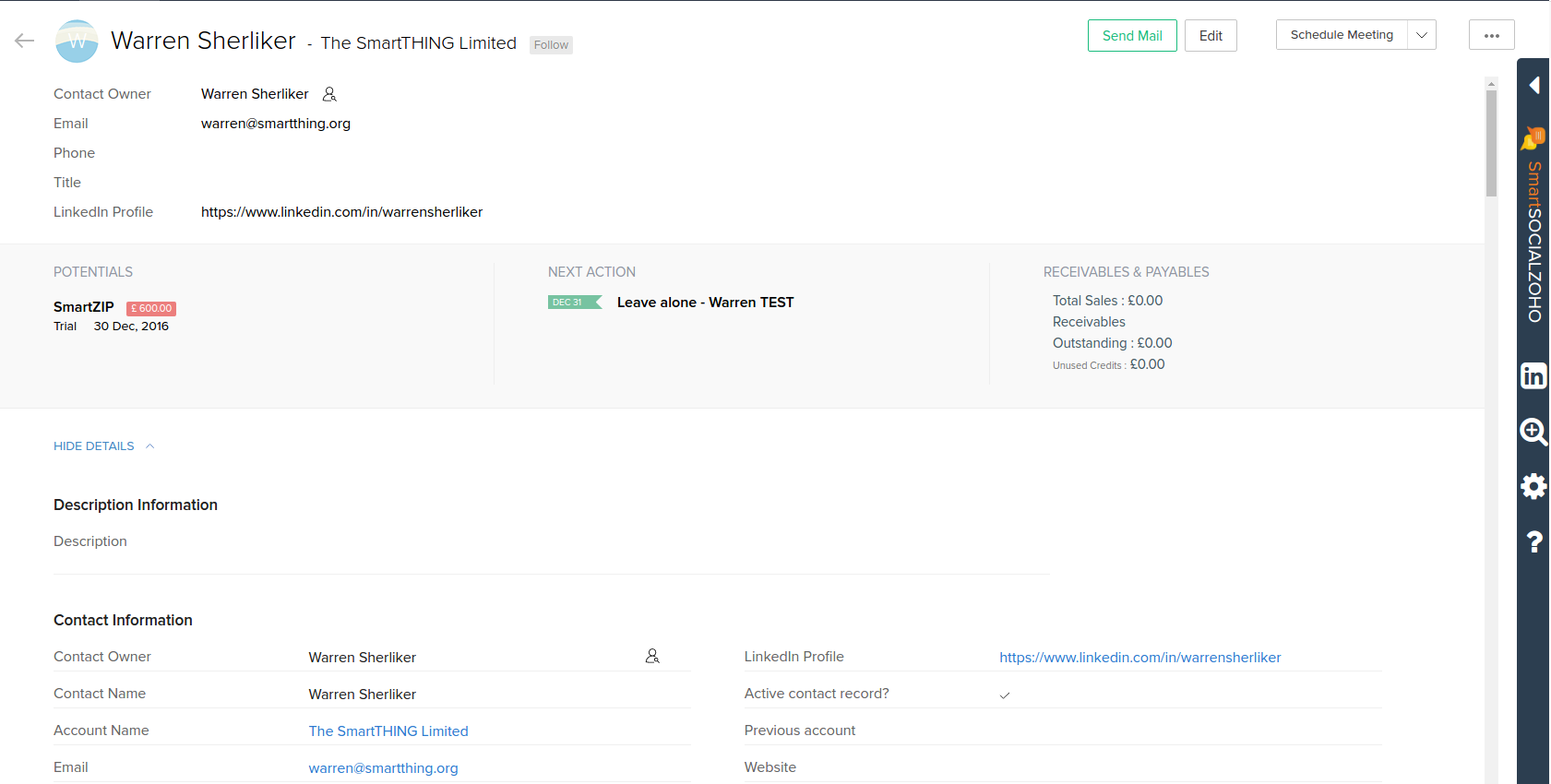1551x784 pixels.
Task: Click the magnifier plus sidebar icon
Action: tap(1533, 431)
